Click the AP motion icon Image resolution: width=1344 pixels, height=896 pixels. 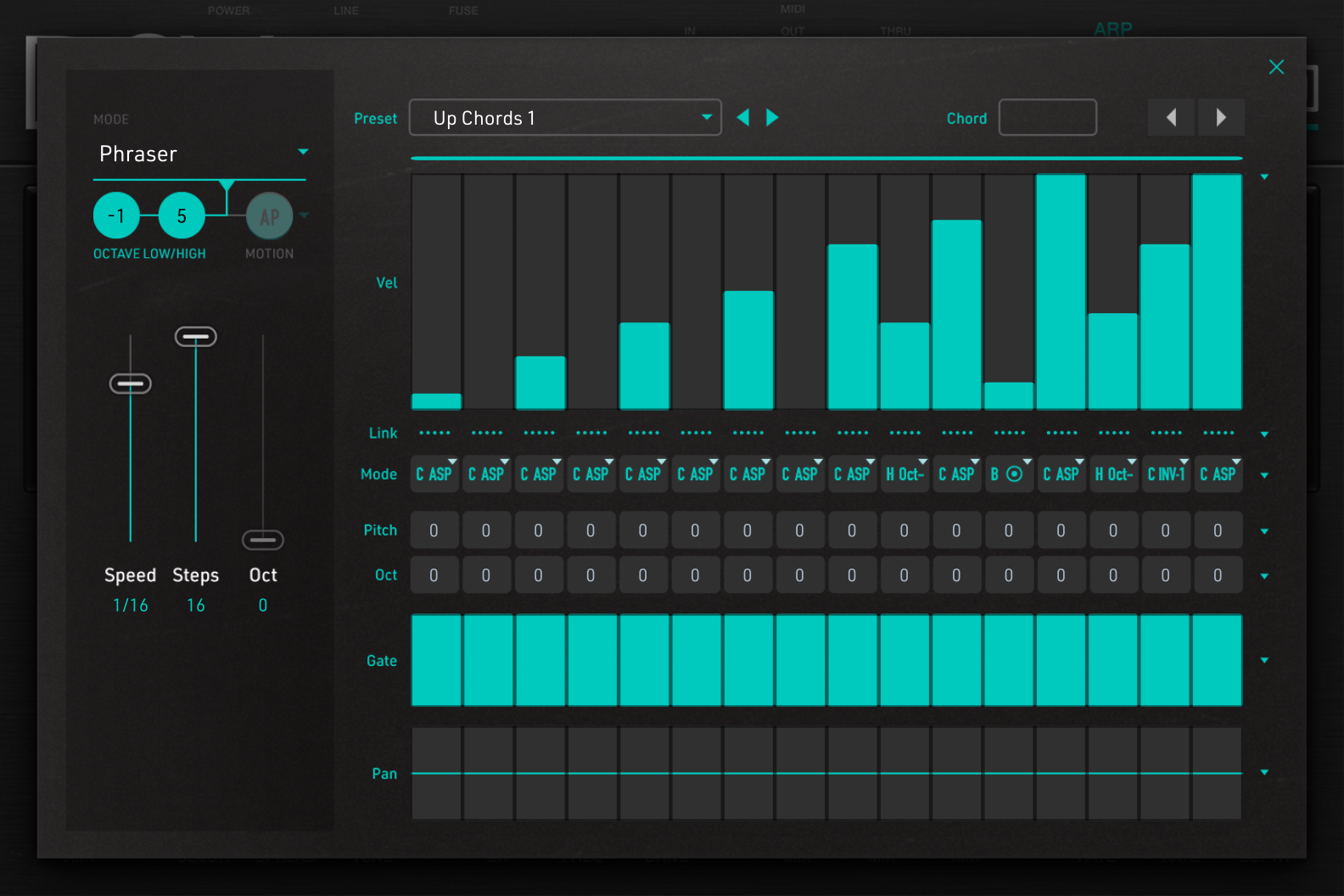(x=269, y=217)
